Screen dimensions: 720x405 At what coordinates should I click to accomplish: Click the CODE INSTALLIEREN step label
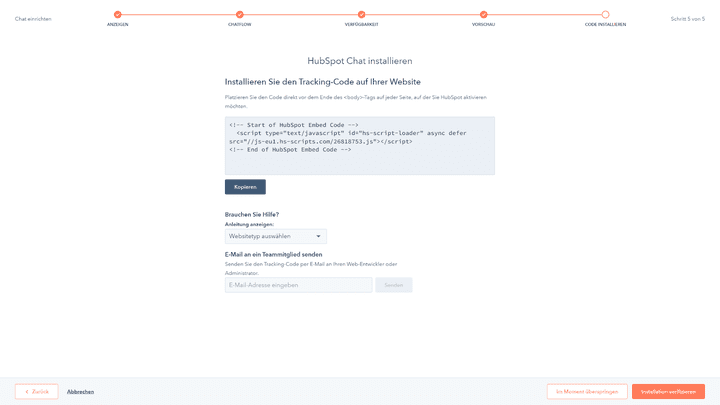[605, 24]
